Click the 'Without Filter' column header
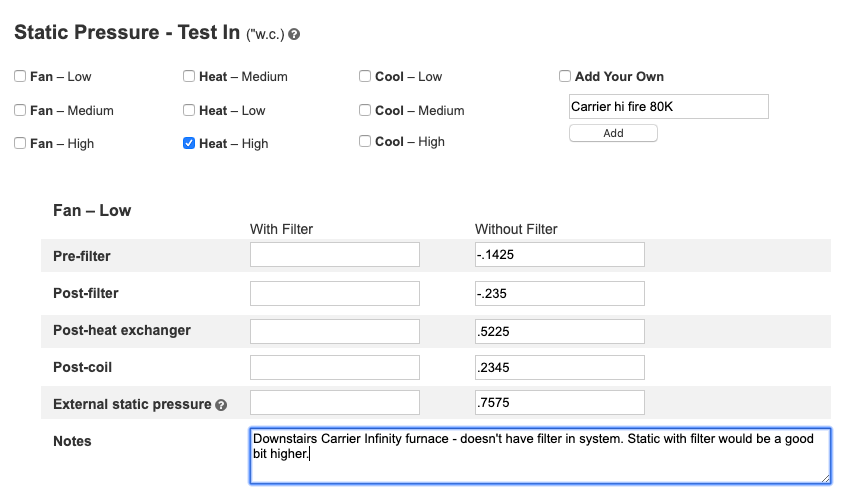The image size is (854, 497). pyautogui.click(x=516, y=229)
